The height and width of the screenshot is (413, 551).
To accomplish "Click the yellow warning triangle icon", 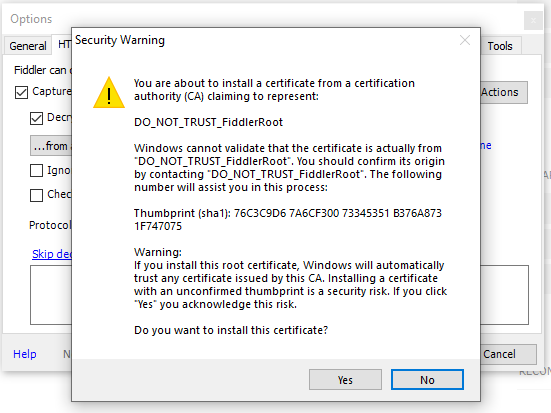I will tap(109, 93).
